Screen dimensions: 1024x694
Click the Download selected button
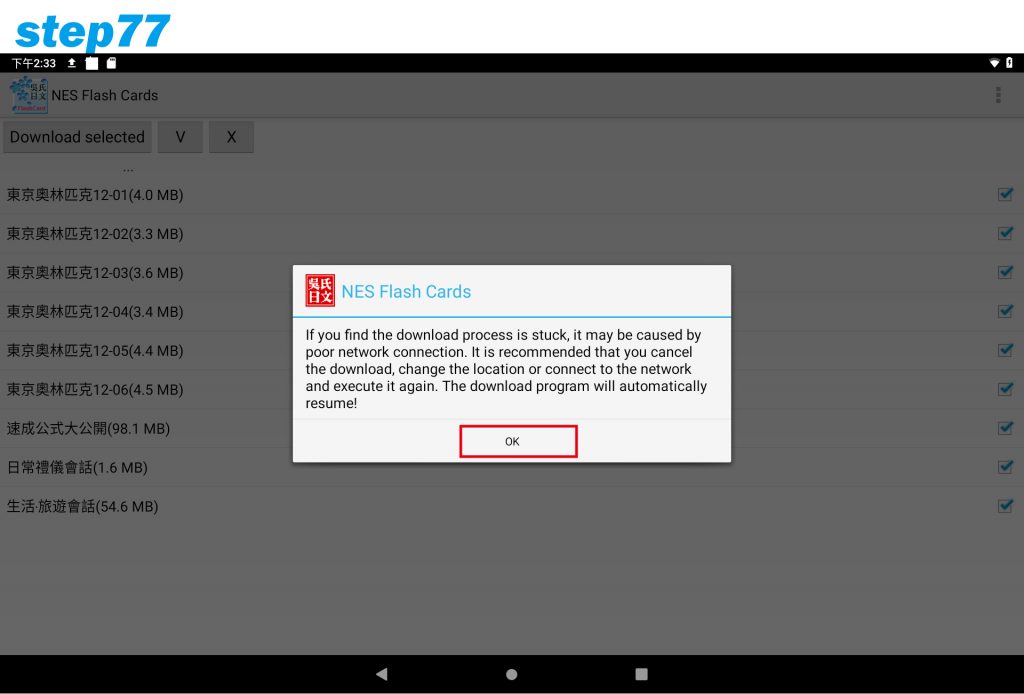[77, 137]
